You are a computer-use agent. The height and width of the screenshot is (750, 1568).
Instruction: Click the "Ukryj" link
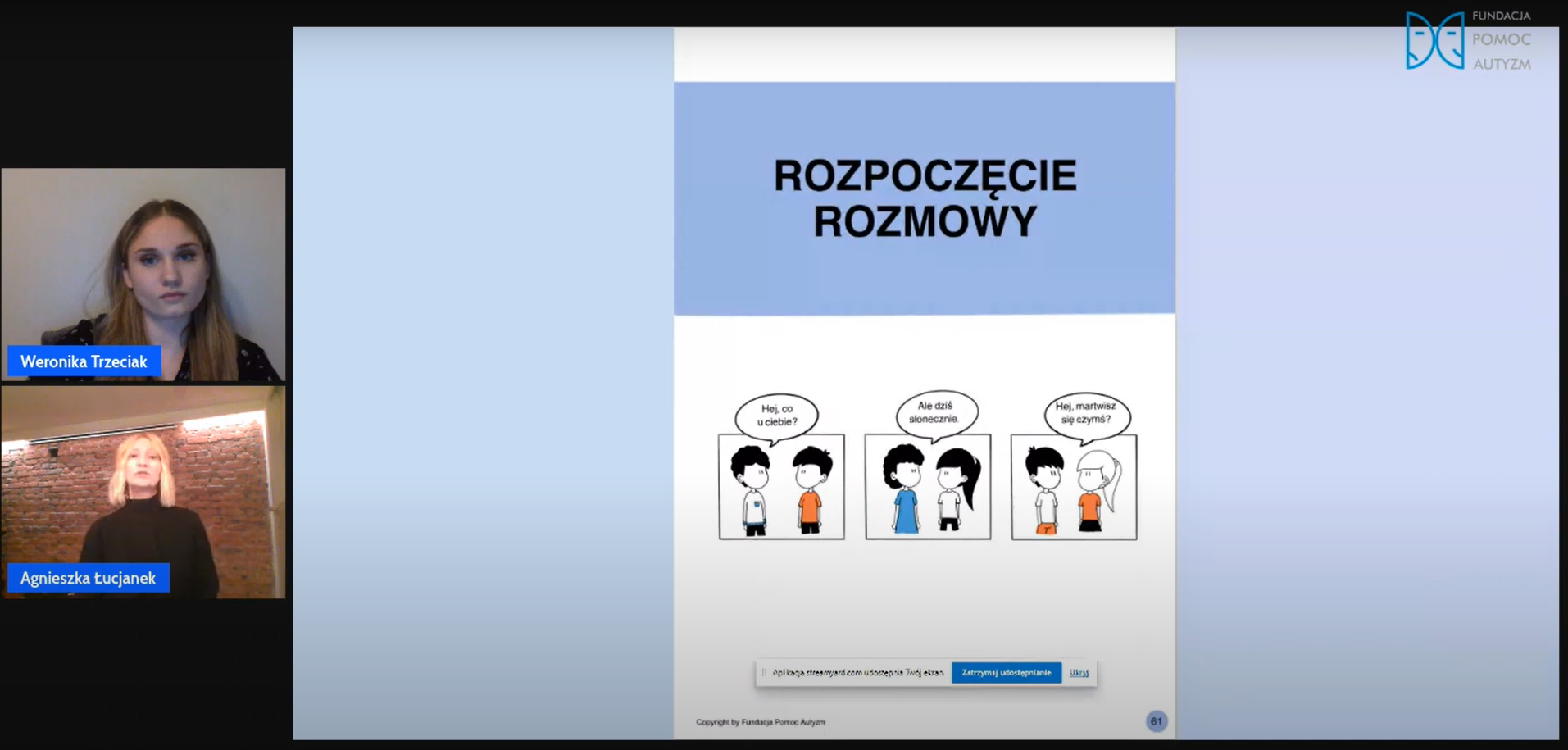coord(1079,673)
